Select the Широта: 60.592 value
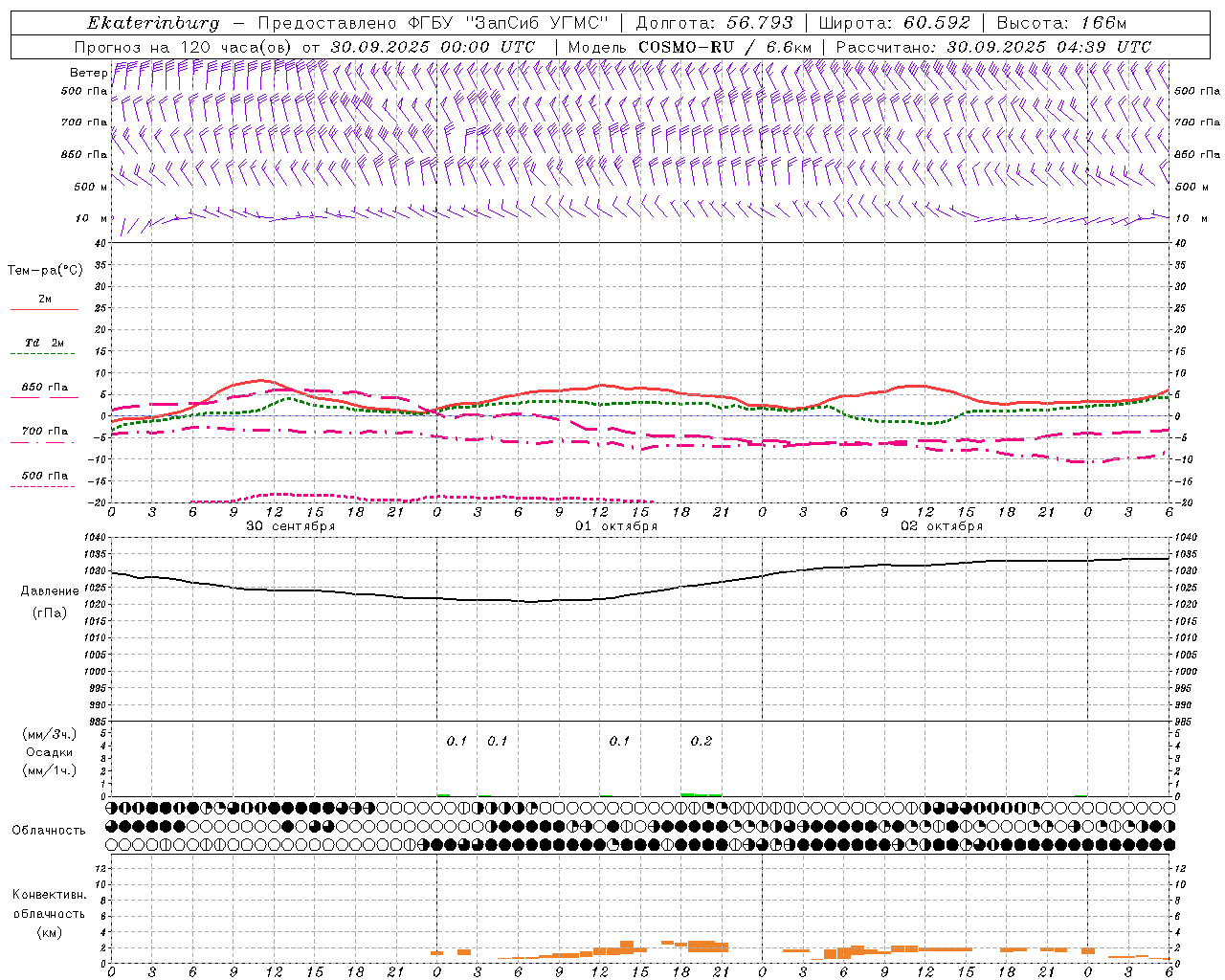The width and height of the screenshot is (1225, 980). tap(894, 23)
